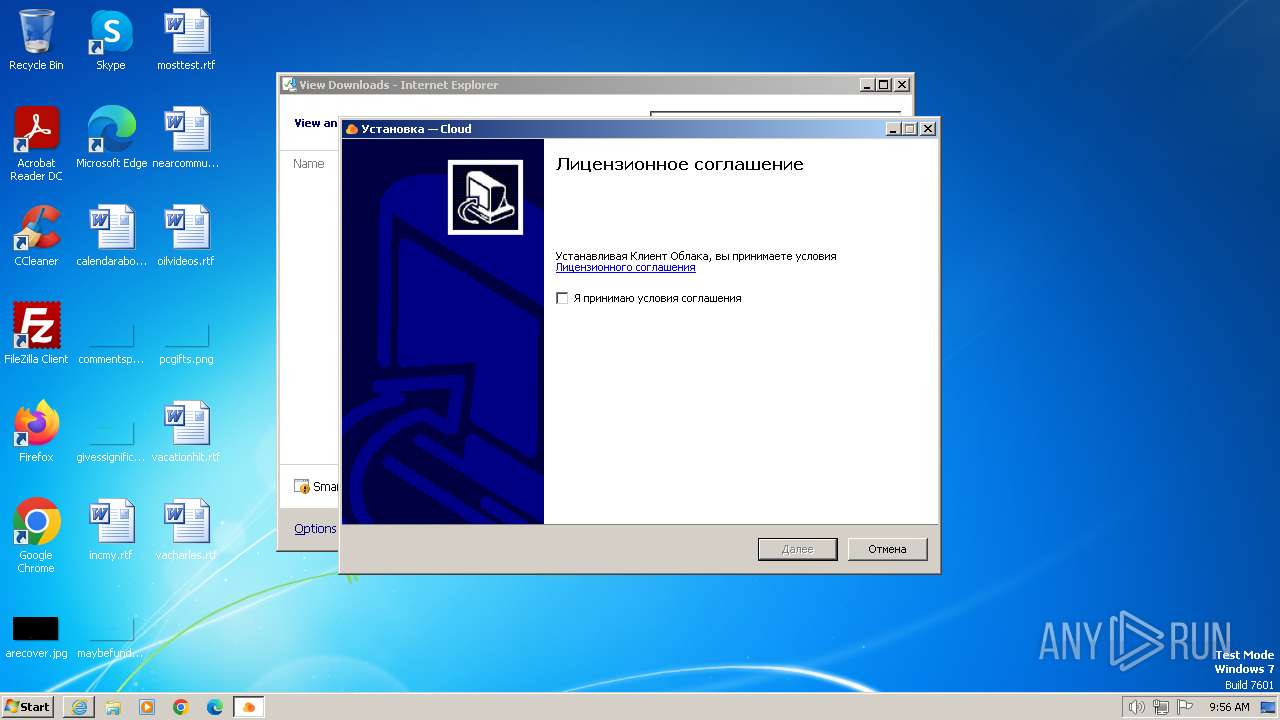The image size is (1280, 720).
Task: Select the FileZilla Client shortcut
Action: (x=36, y=333)
